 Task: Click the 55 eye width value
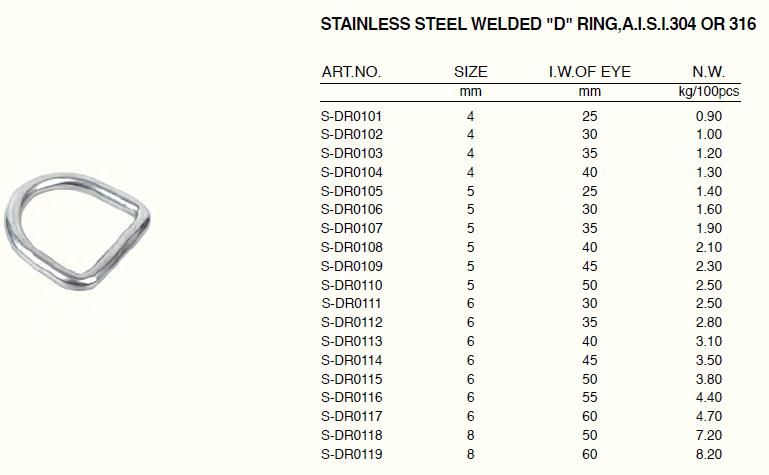tap(590, 398)
